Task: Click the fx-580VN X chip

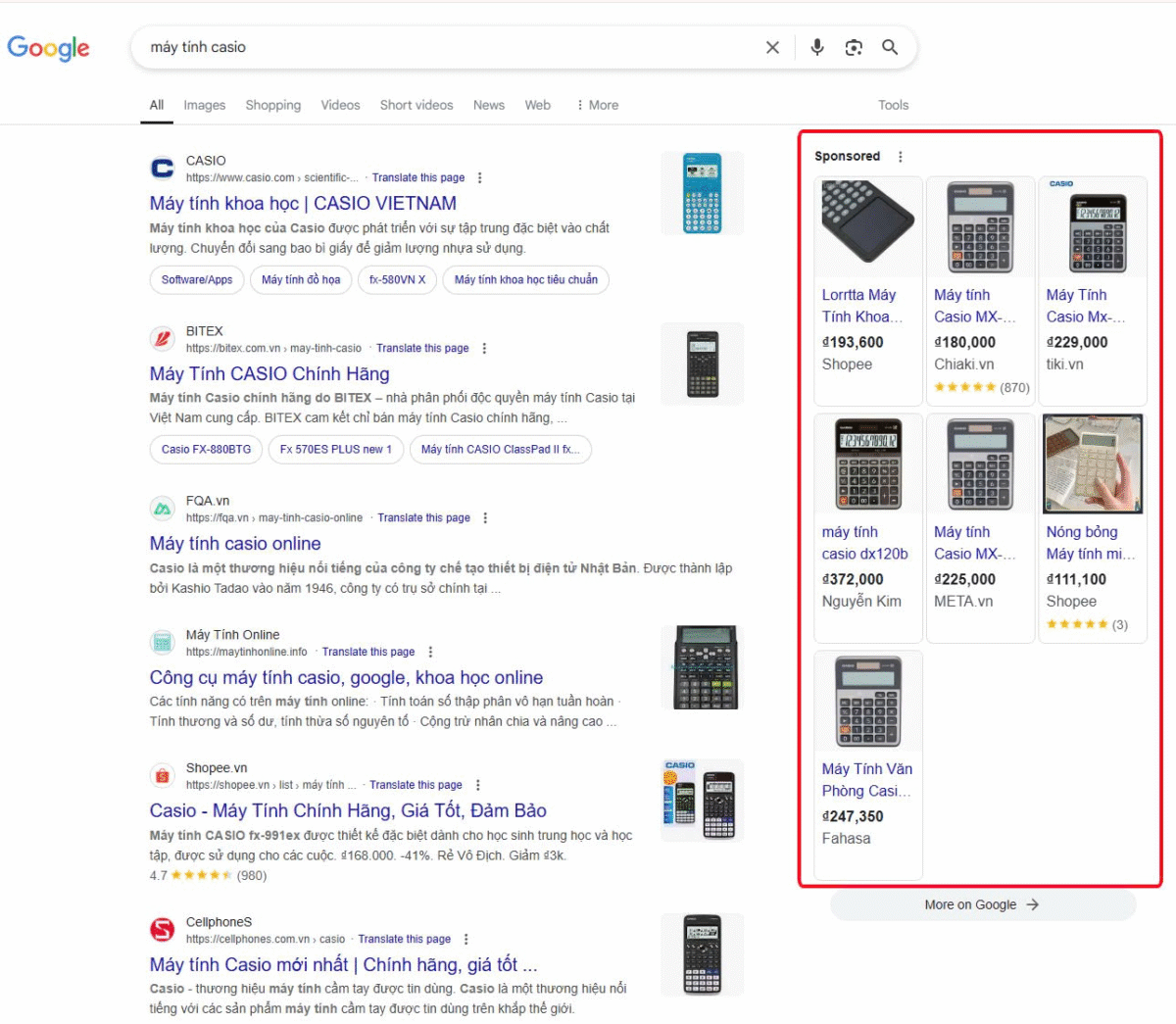Action: [397, 280]
